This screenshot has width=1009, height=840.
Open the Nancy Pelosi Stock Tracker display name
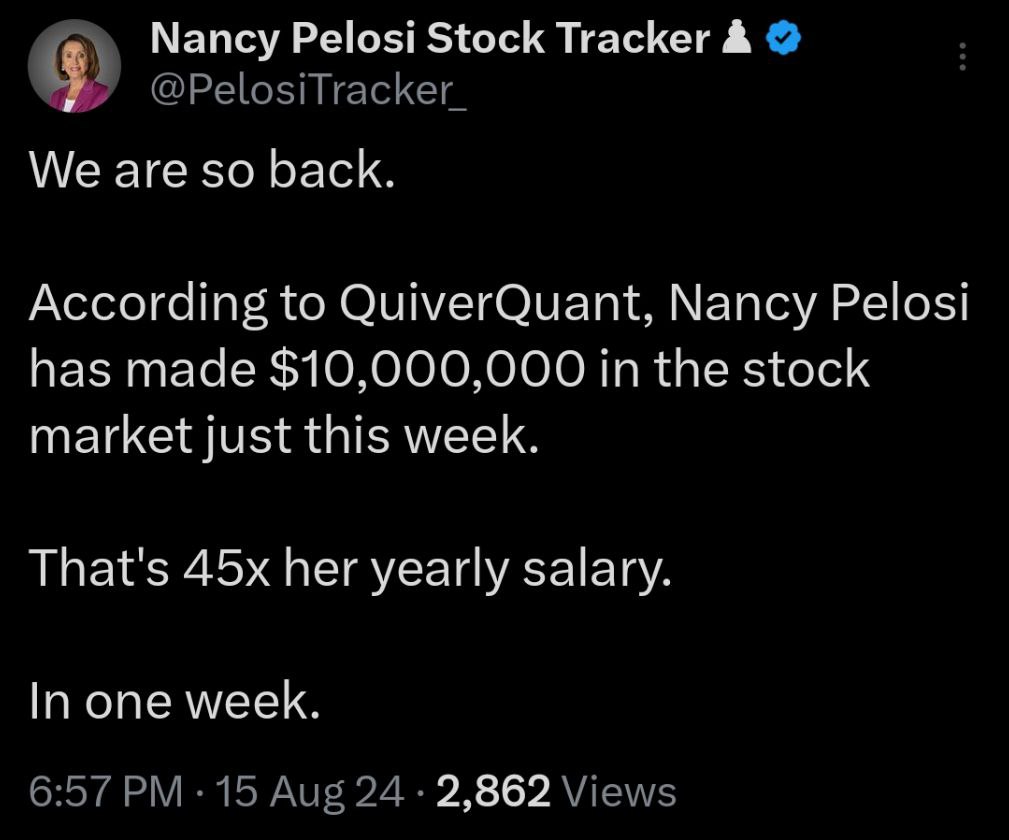(x=430, y=39)
